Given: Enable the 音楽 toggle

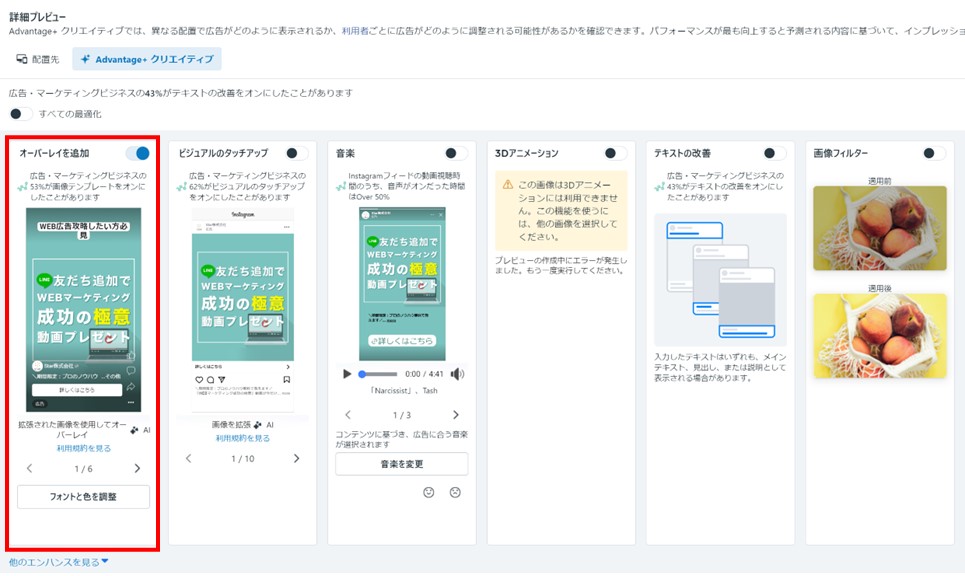Looking at the screenshot, I should pos(456,153).
